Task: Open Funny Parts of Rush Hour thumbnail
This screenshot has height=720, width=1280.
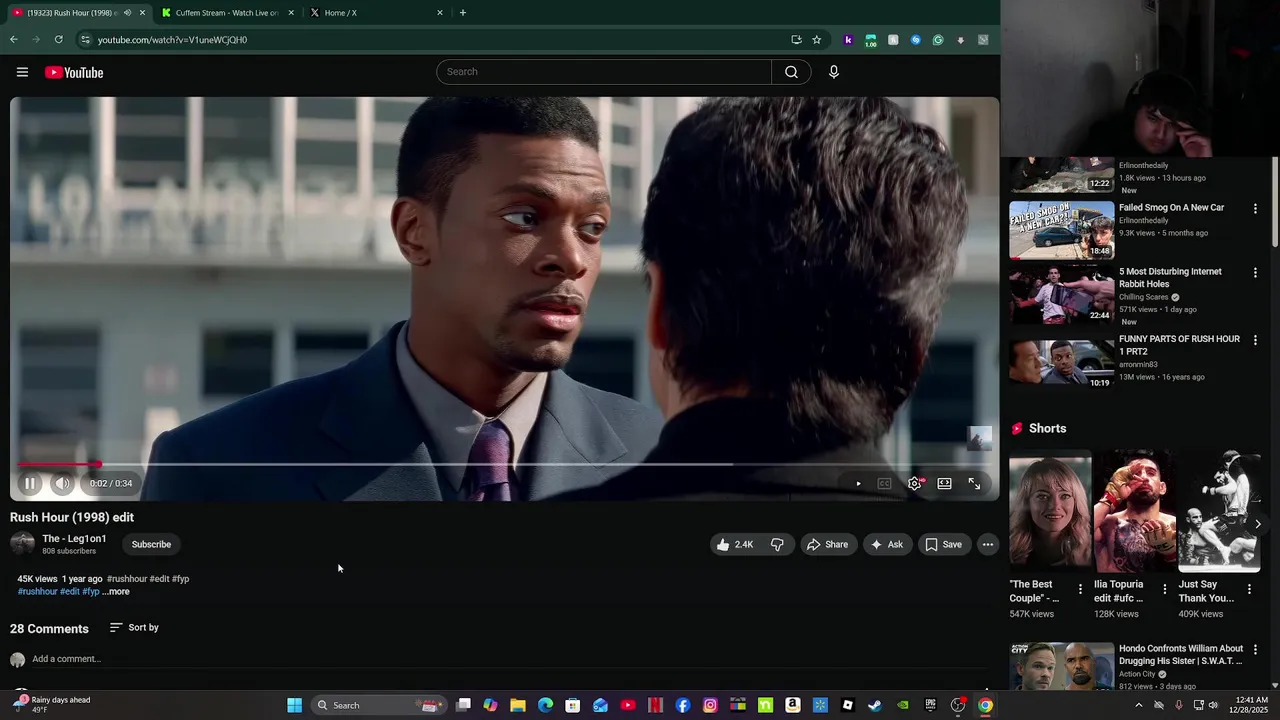Action: click(x=1061, y=361)
